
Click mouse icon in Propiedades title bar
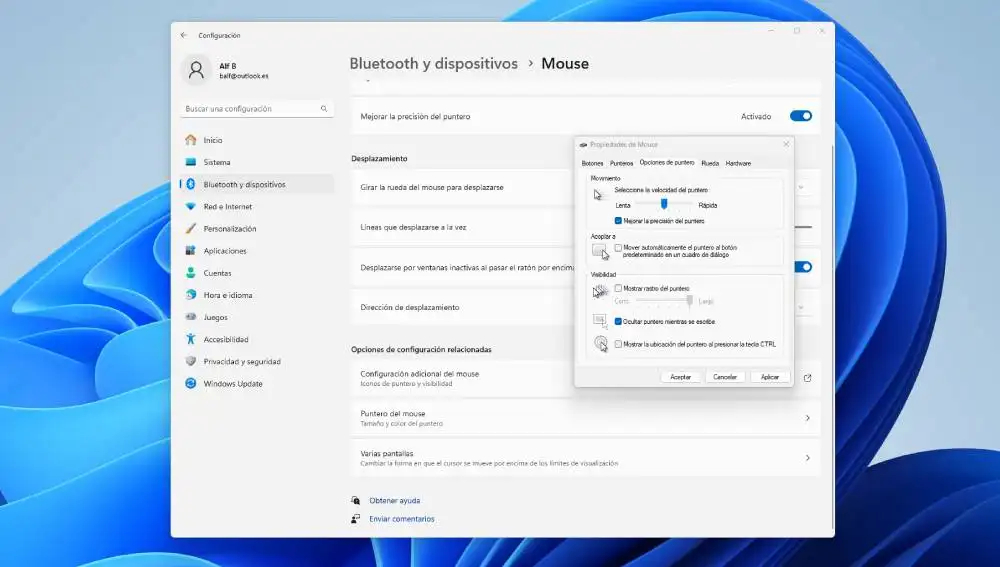[x=583, y=145]
